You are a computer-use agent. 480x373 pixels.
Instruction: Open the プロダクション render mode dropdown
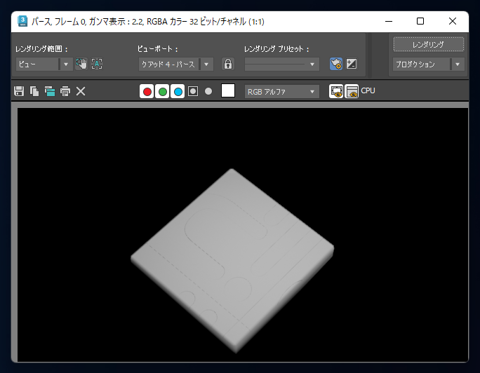(428, 64)
